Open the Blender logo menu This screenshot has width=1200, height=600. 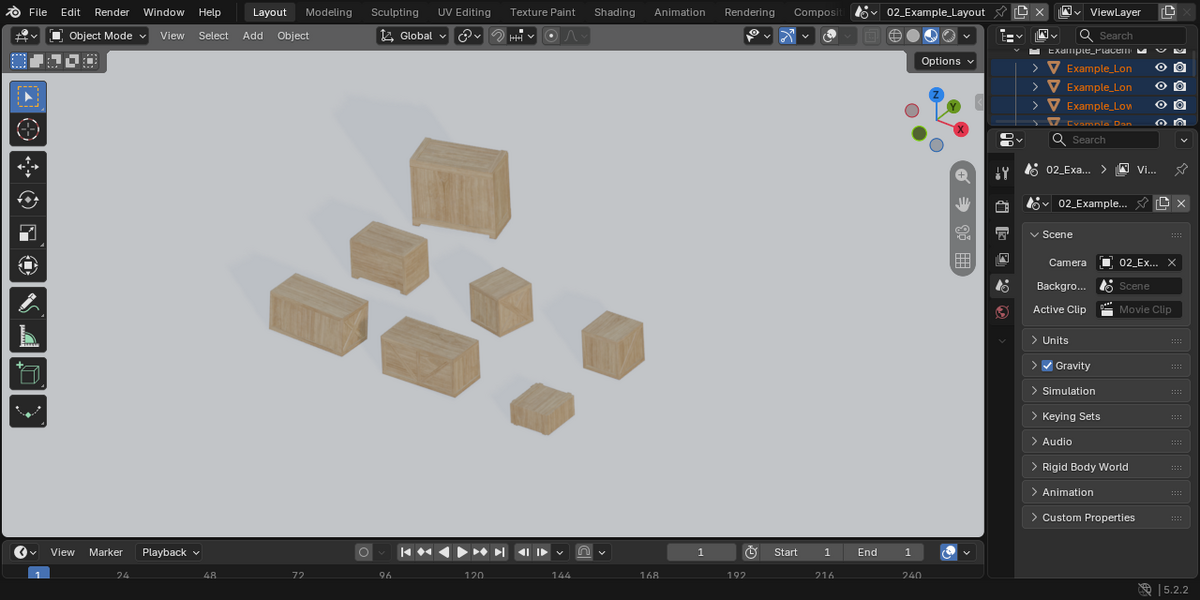[12, 12]
